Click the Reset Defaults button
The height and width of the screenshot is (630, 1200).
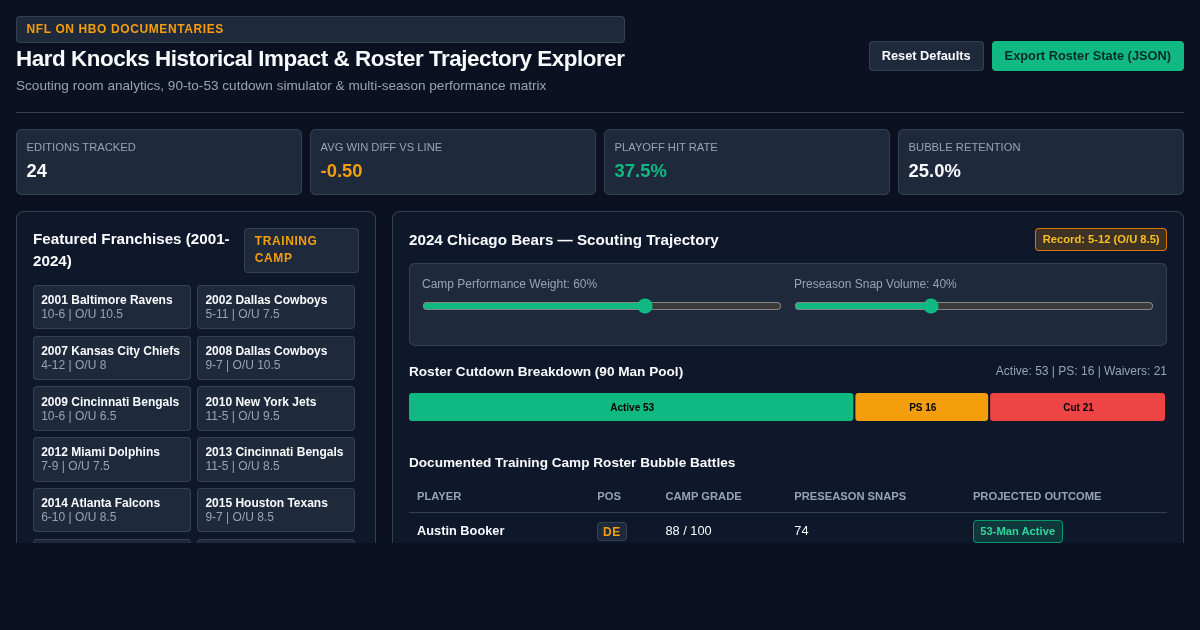(x=926, y=56)
